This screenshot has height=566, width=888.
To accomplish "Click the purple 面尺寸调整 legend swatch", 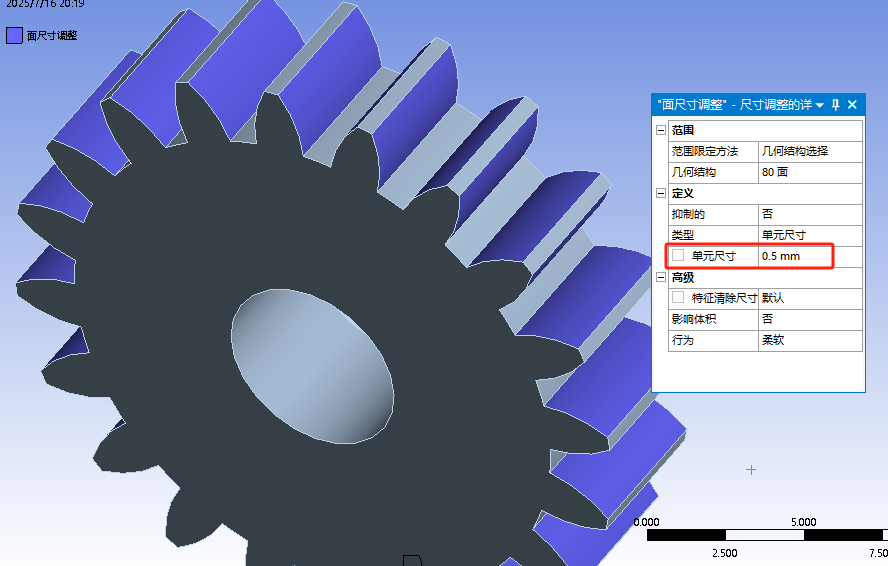I will click(14, 35).
